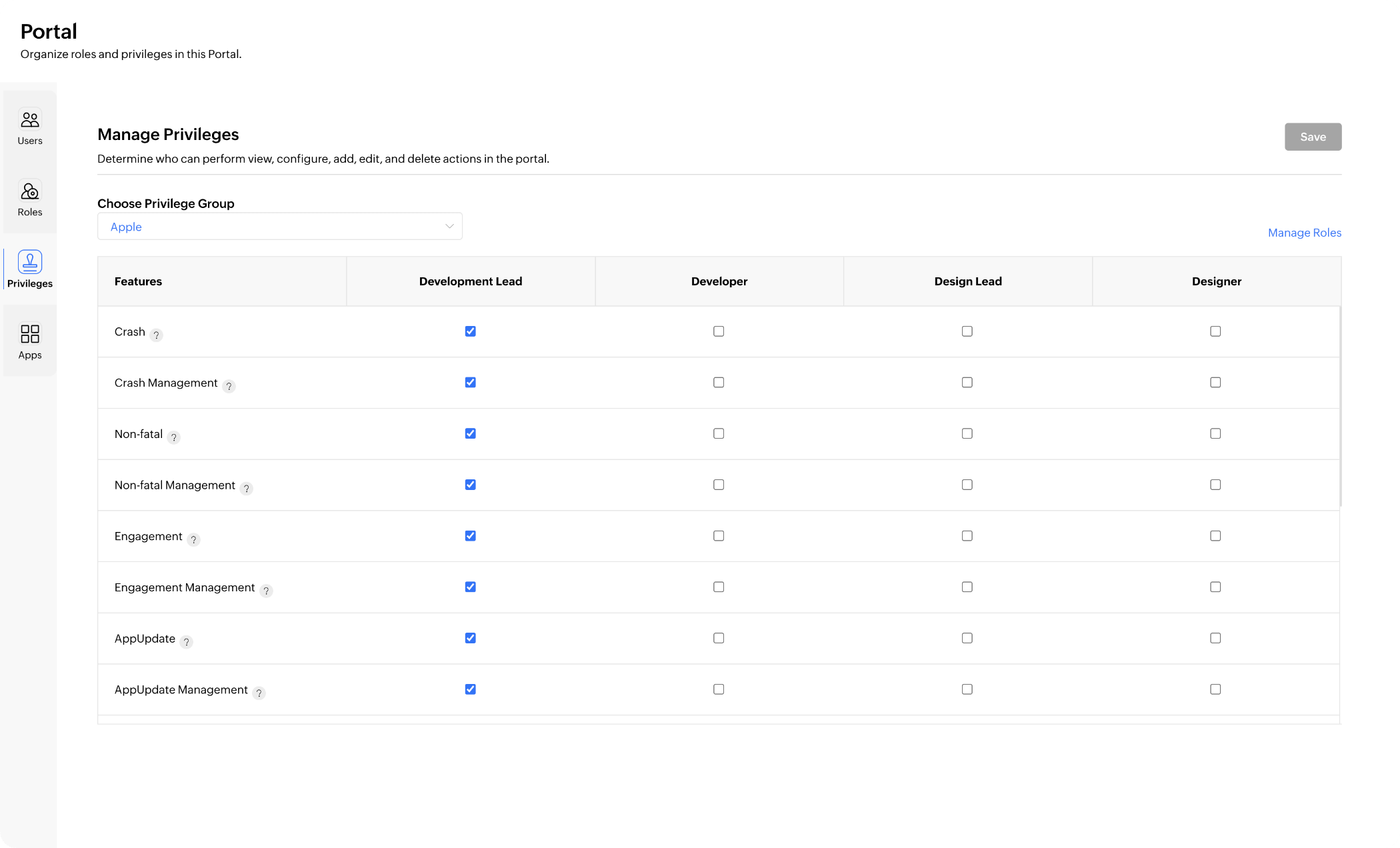This screenshot has width=1400, height=848.
Task: Enable Non-fatal for Developer role
Action: (x=719, y=433)
